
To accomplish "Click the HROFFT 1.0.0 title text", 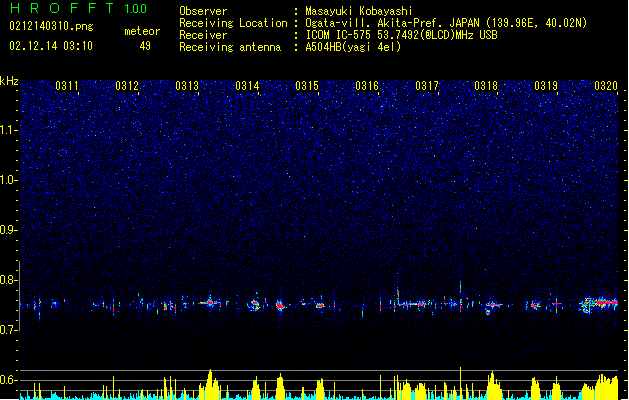I will coord(79,8).
